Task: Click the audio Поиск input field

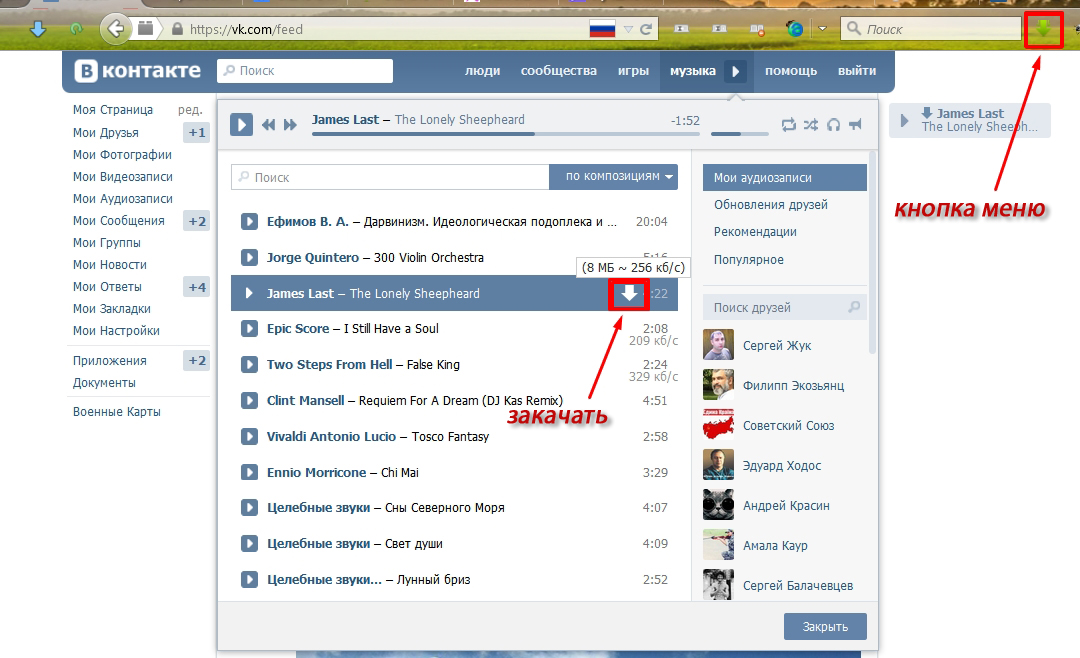Action: [x=390, y=177]
